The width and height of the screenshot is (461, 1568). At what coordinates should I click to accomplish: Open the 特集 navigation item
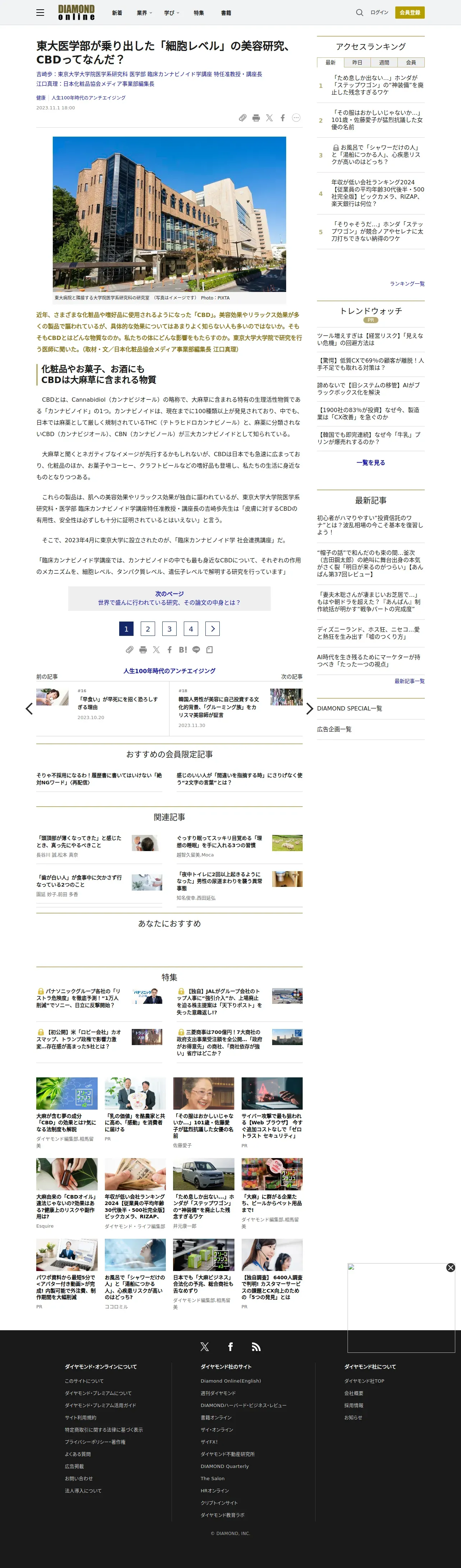pyautogui.click(x=199, y=13)
